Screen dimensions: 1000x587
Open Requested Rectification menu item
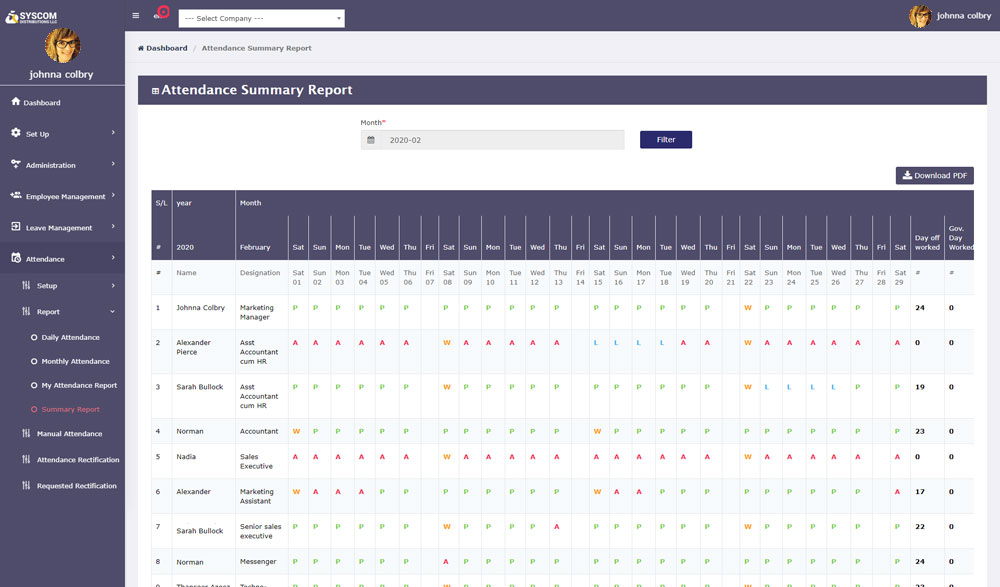click(x=76, y=486)
